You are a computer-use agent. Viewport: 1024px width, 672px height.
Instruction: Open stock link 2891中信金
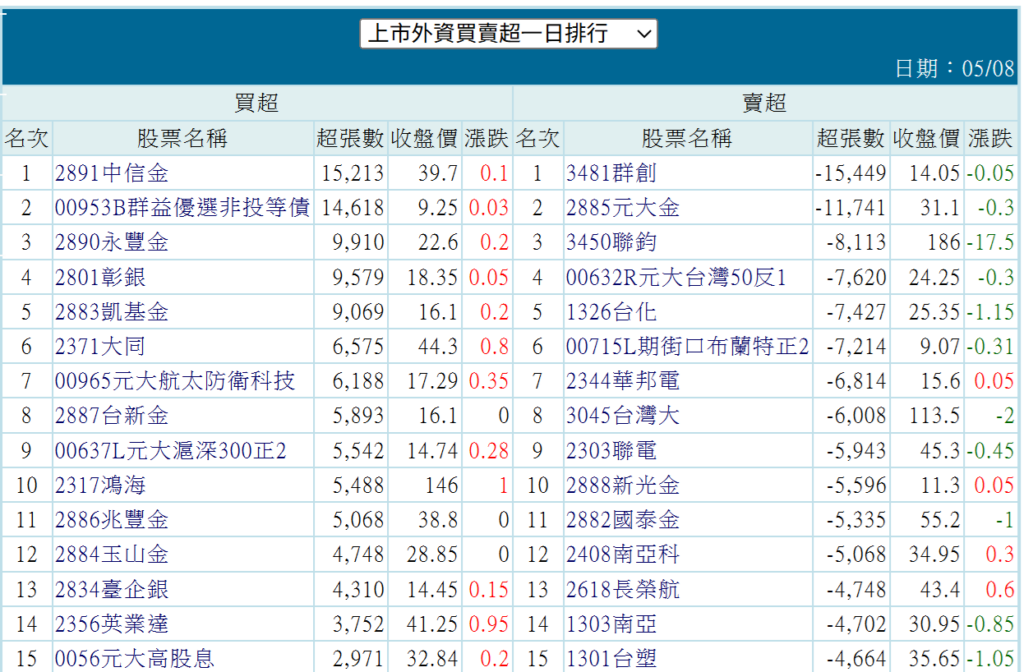tap(112, 173)
